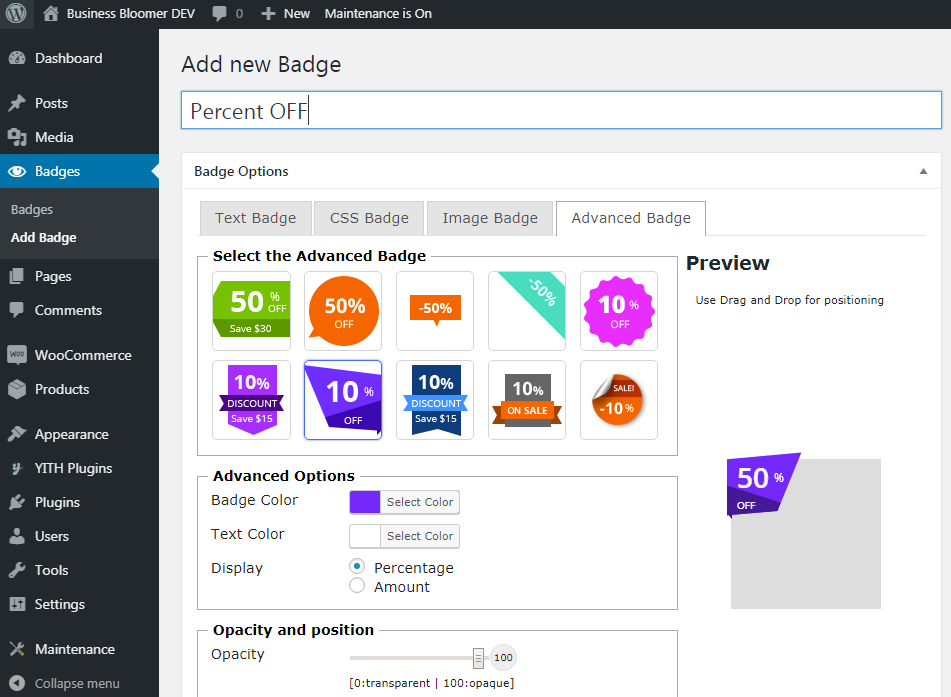This screenshot has height=697, width=951.
Task: Select the Amount display radio button
Action: [x=357, y=586]
